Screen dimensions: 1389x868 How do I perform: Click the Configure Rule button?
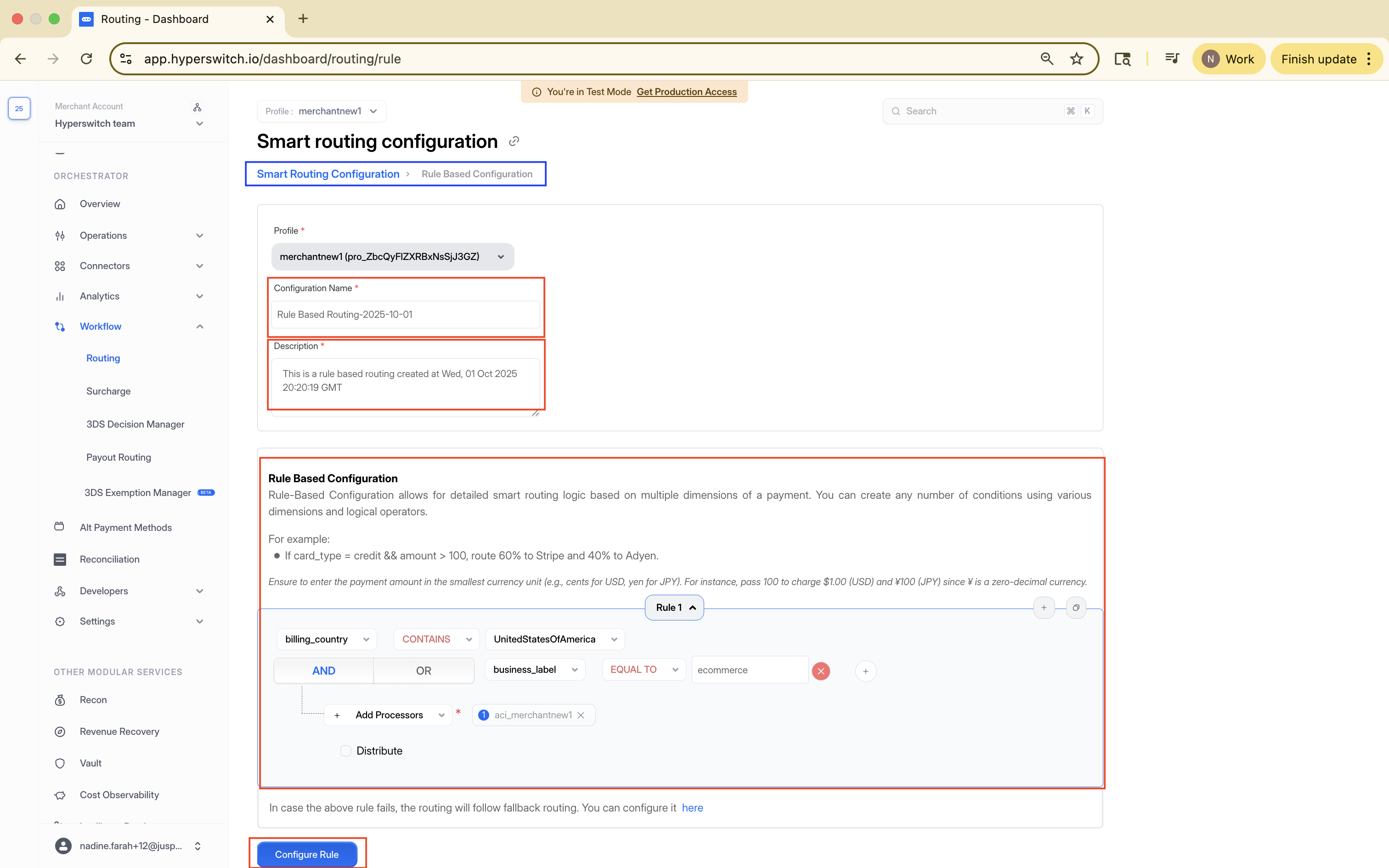pyautogui.click(x=307, y=854)
